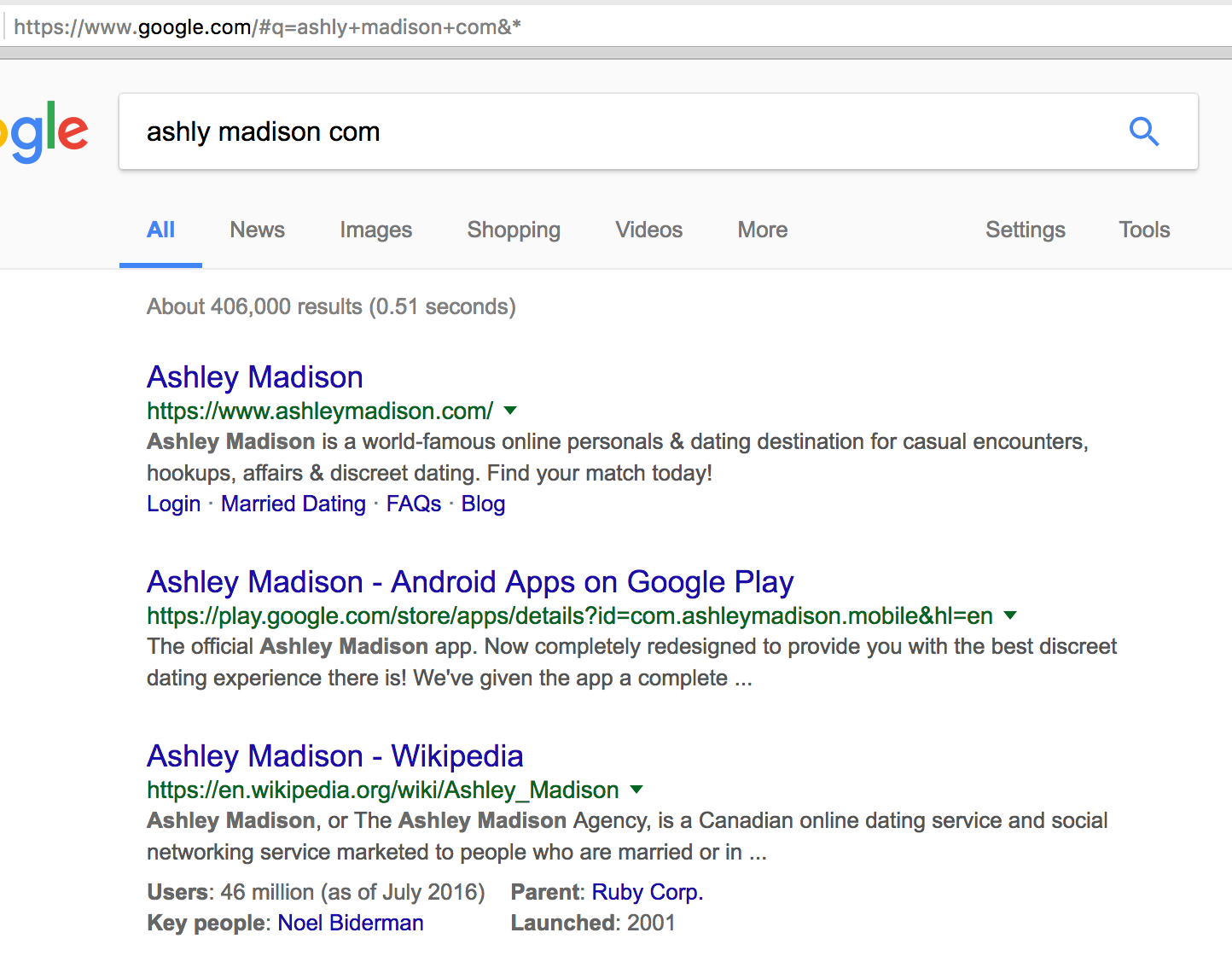Screen dimensions: 1232x956
Task: View the Videos tab
Action: point(648,230)
